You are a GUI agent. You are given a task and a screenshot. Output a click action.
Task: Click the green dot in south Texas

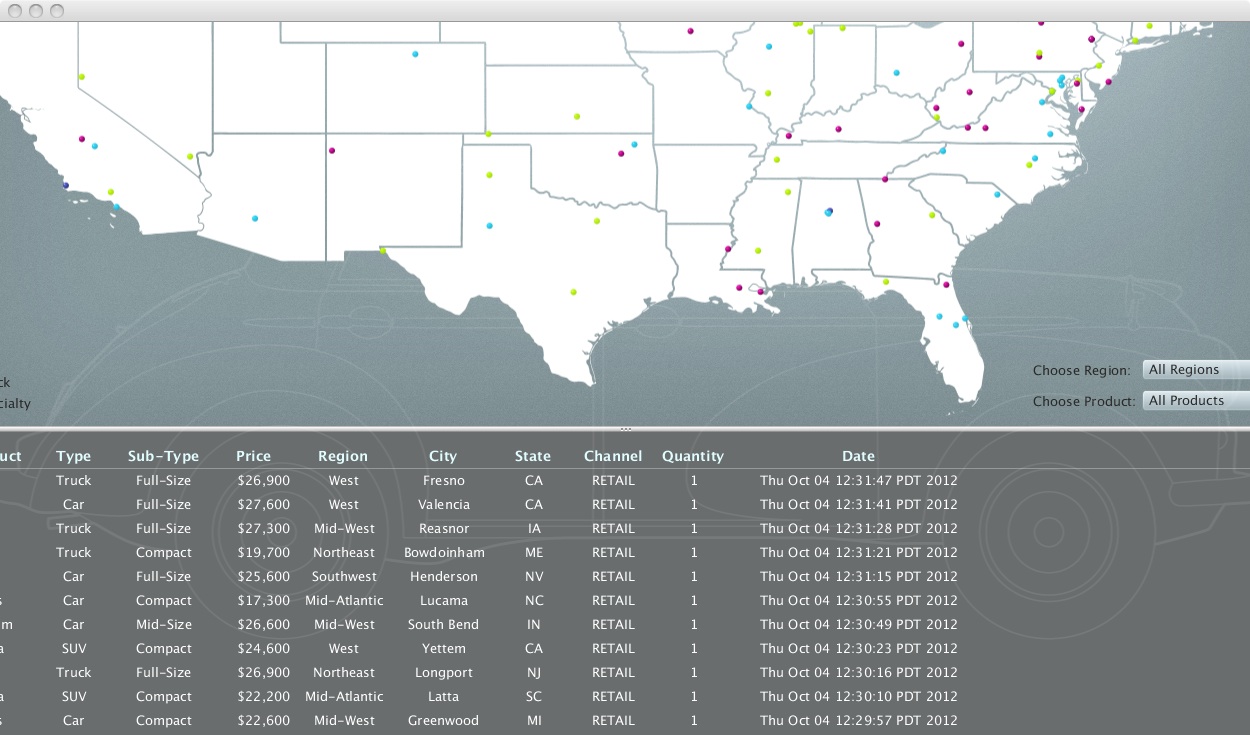573,292
